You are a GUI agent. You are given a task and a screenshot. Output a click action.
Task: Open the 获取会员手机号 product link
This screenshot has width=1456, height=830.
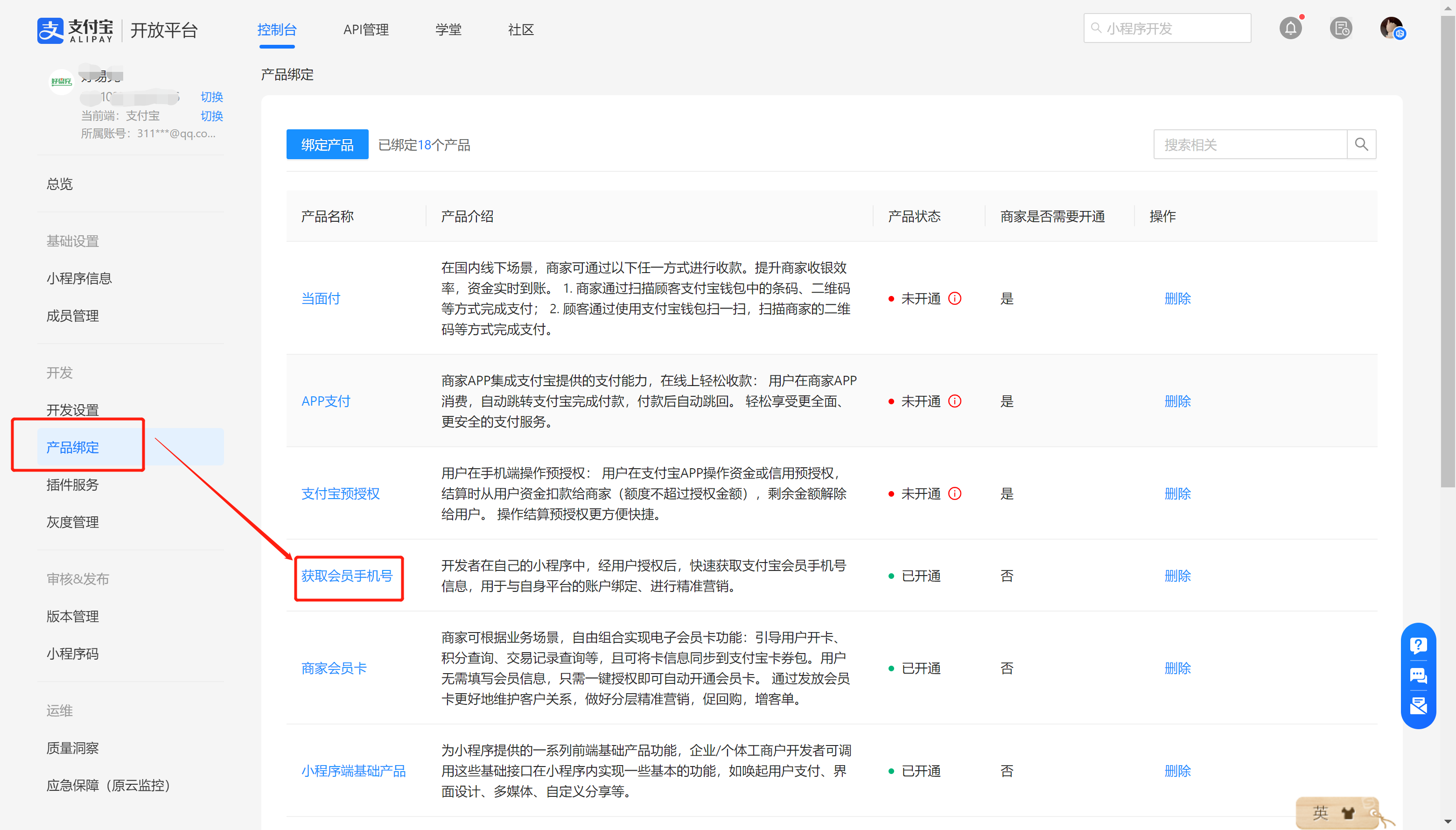tap(347, 576)
